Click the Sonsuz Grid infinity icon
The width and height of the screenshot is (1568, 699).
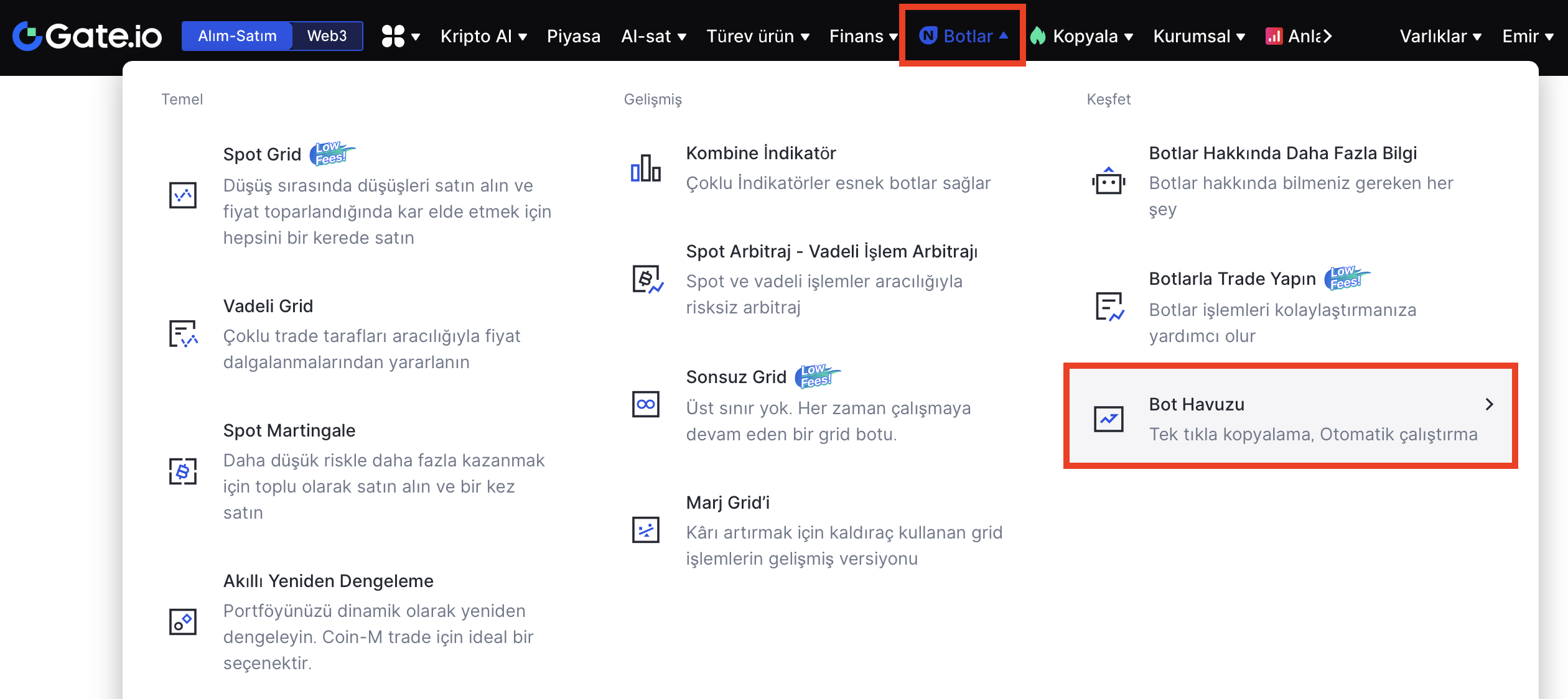coord(646,404)
